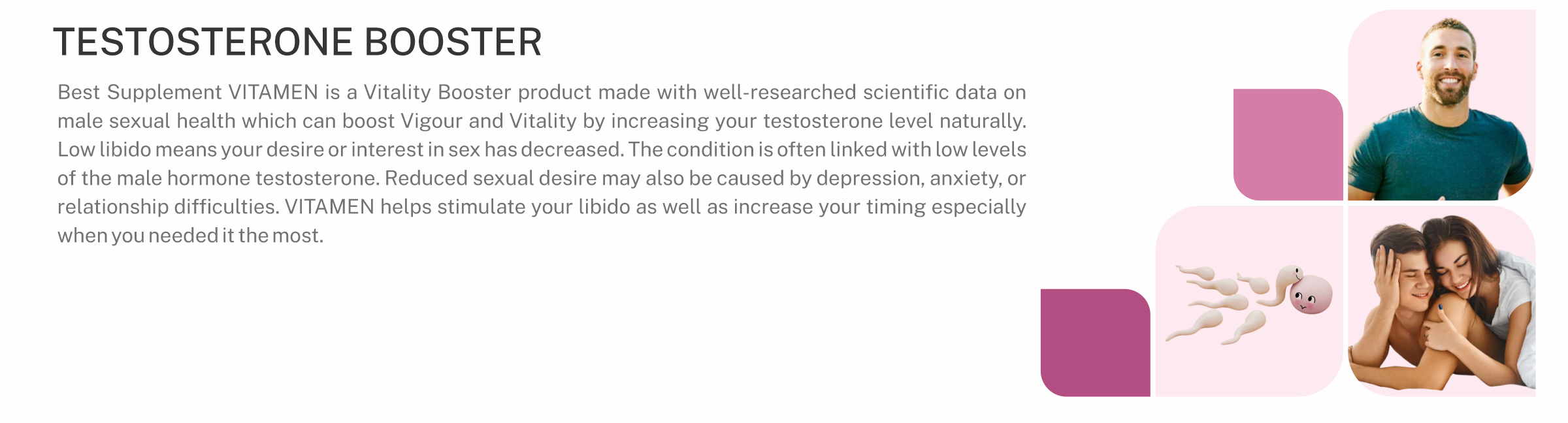
Task: Click the word TESTOSTERONE in the heading
Action: point(203,42)
